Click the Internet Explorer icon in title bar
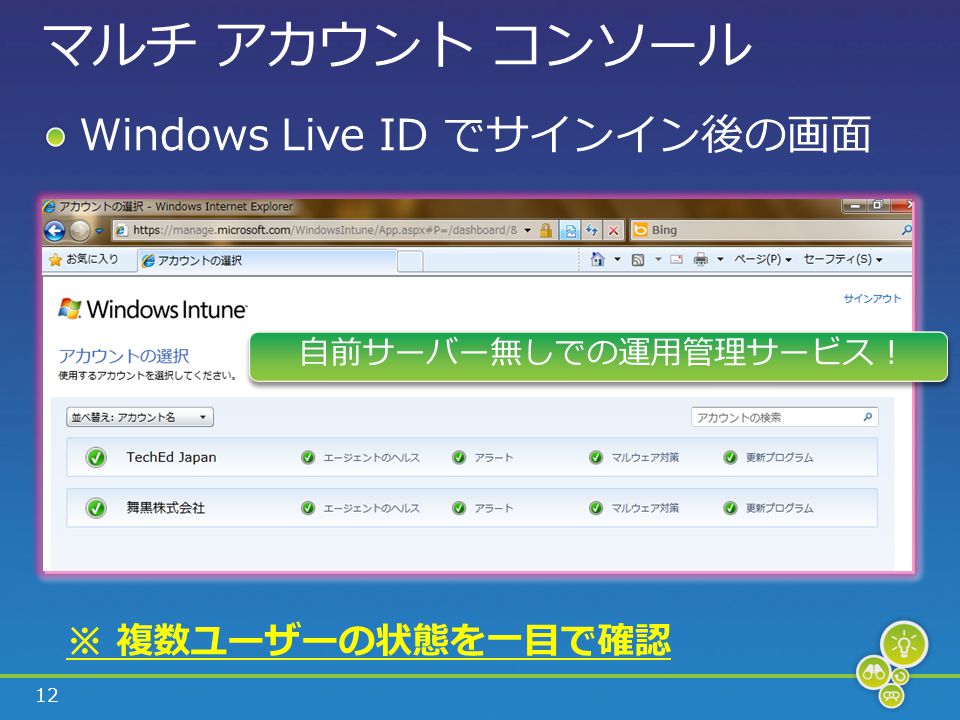This screenshot has width=960, height=720. pos(50,207)
